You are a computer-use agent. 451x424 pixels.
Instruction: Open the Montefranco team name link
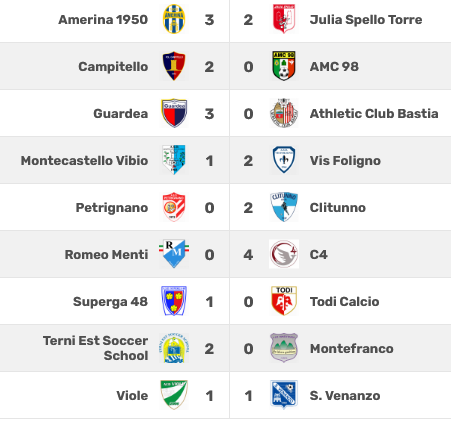click(x=352, y=349)
